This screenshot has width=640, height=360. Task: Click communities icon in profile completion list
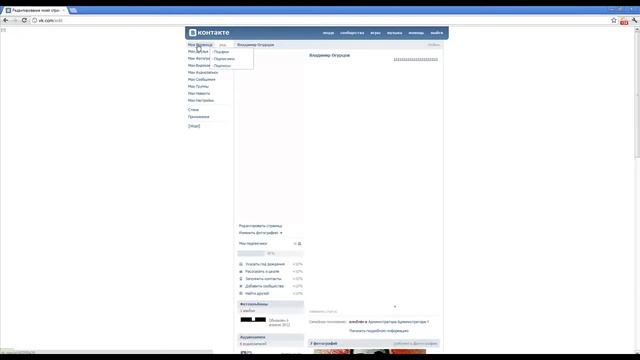click(241, 286)
